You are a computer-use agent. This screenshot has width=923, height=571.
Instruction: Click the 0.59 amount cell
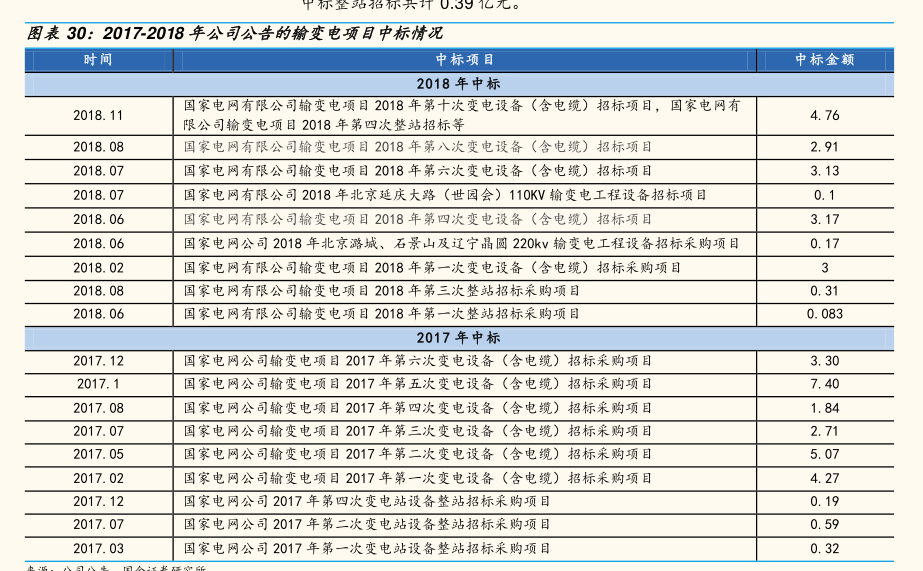tap(824, 525)
